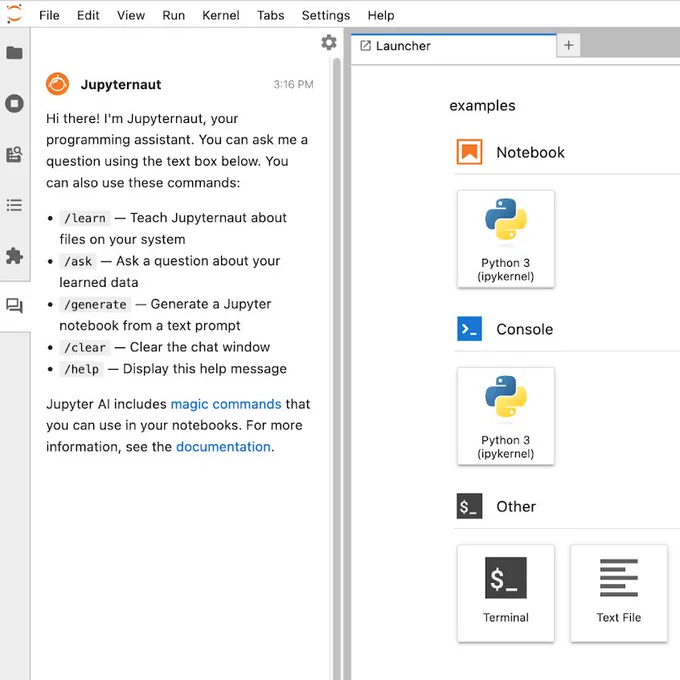Follow the magic commands link

click(226, 404)
